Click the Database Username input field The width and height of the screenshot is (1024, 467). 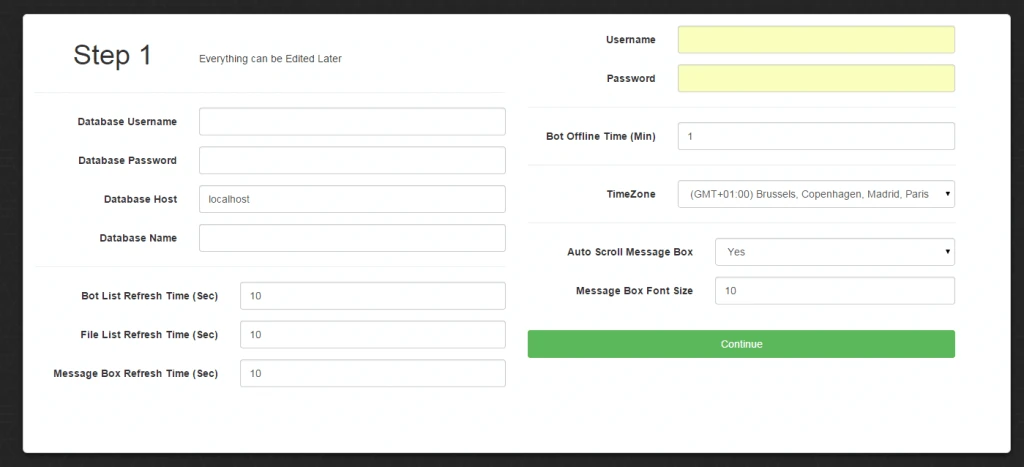tap(352, 121)
